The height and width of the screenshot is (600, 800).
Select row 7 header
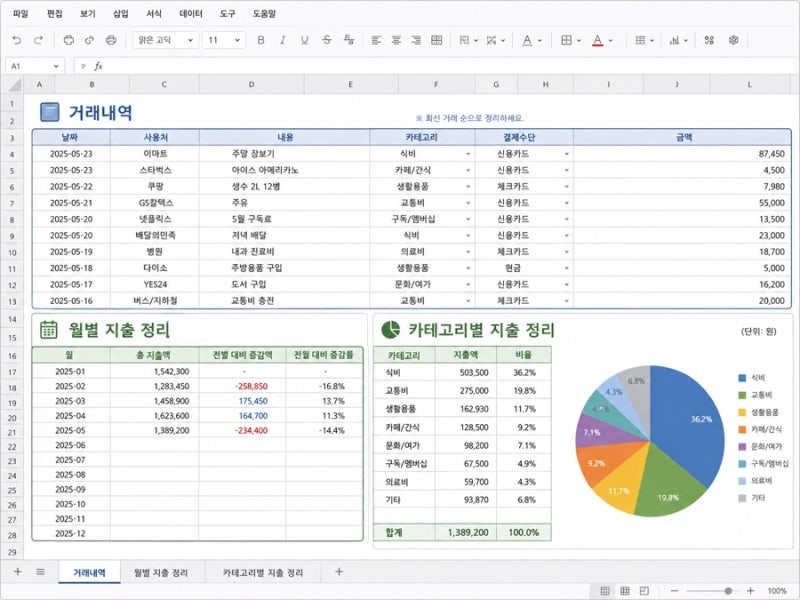click(x=12, y=203)
